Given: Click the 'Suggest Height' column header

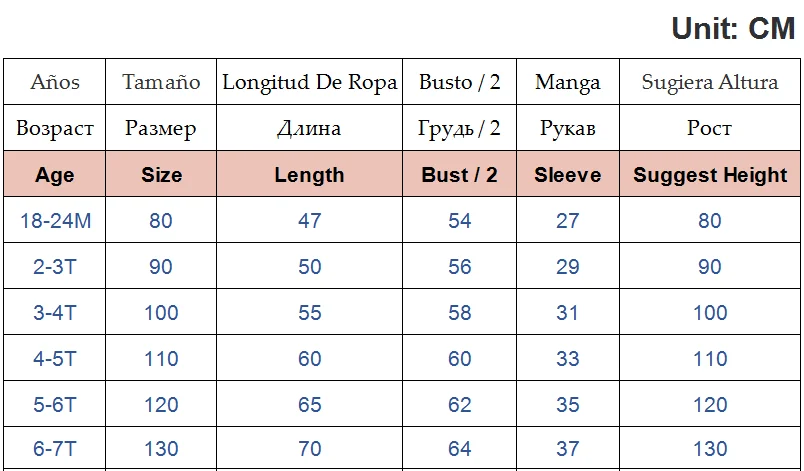Looking at the screenshot, I should coord(710,175).
